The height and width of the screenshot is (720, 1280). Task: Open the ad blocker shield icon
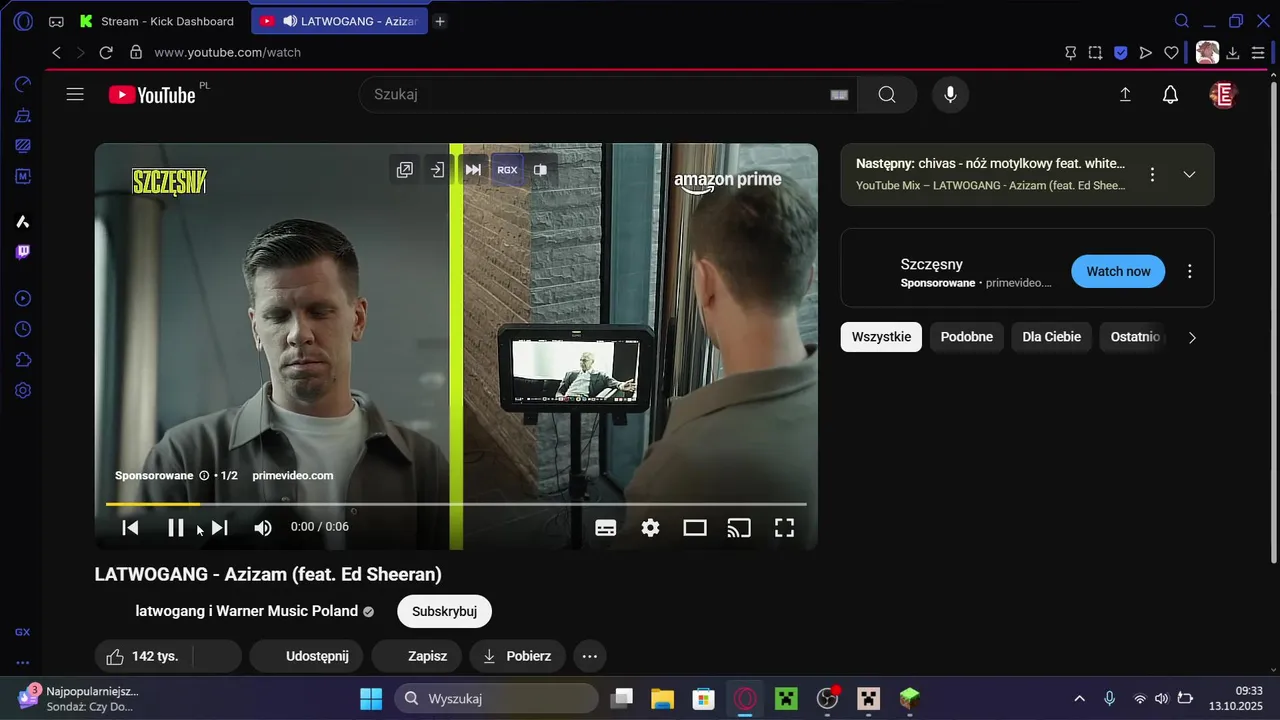pos(1121,53)
